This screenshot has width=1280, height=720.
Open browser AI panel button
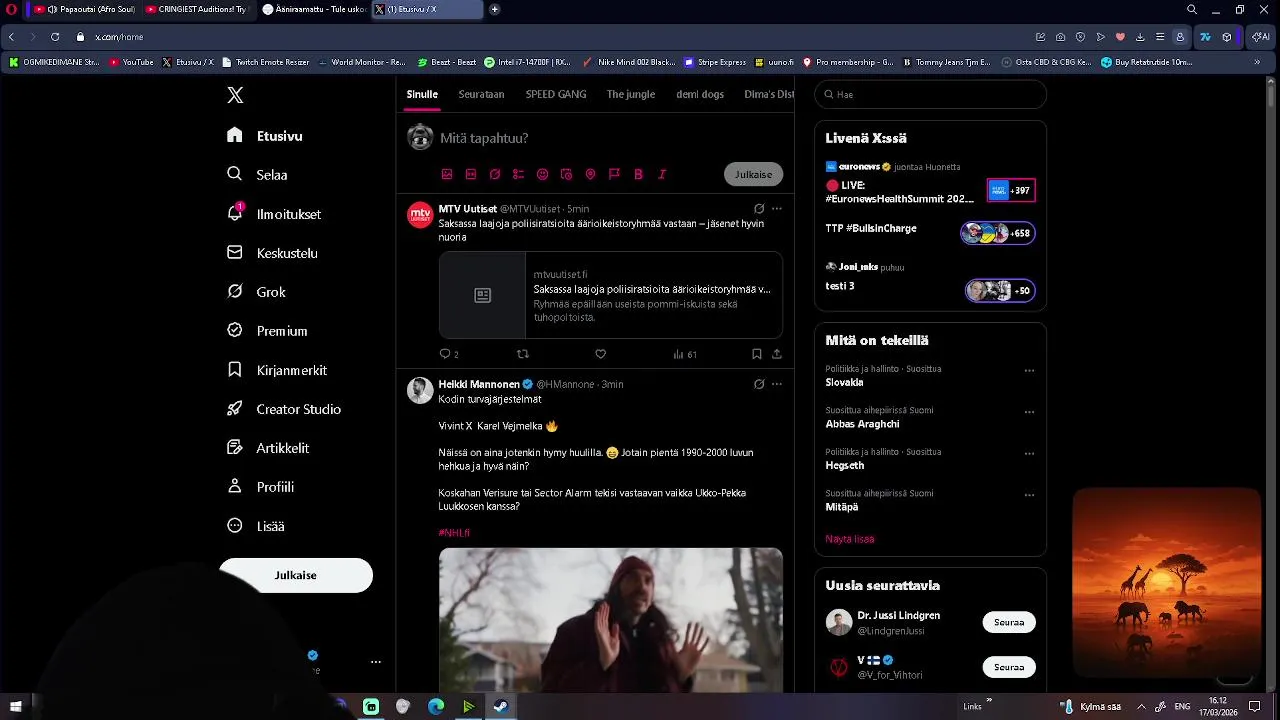(1261, 37)
